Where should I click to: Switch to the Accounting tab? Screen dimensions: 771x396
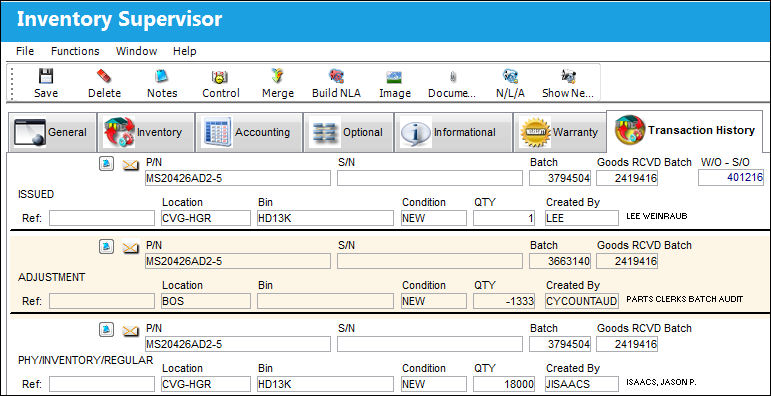[x=248, y=132]
